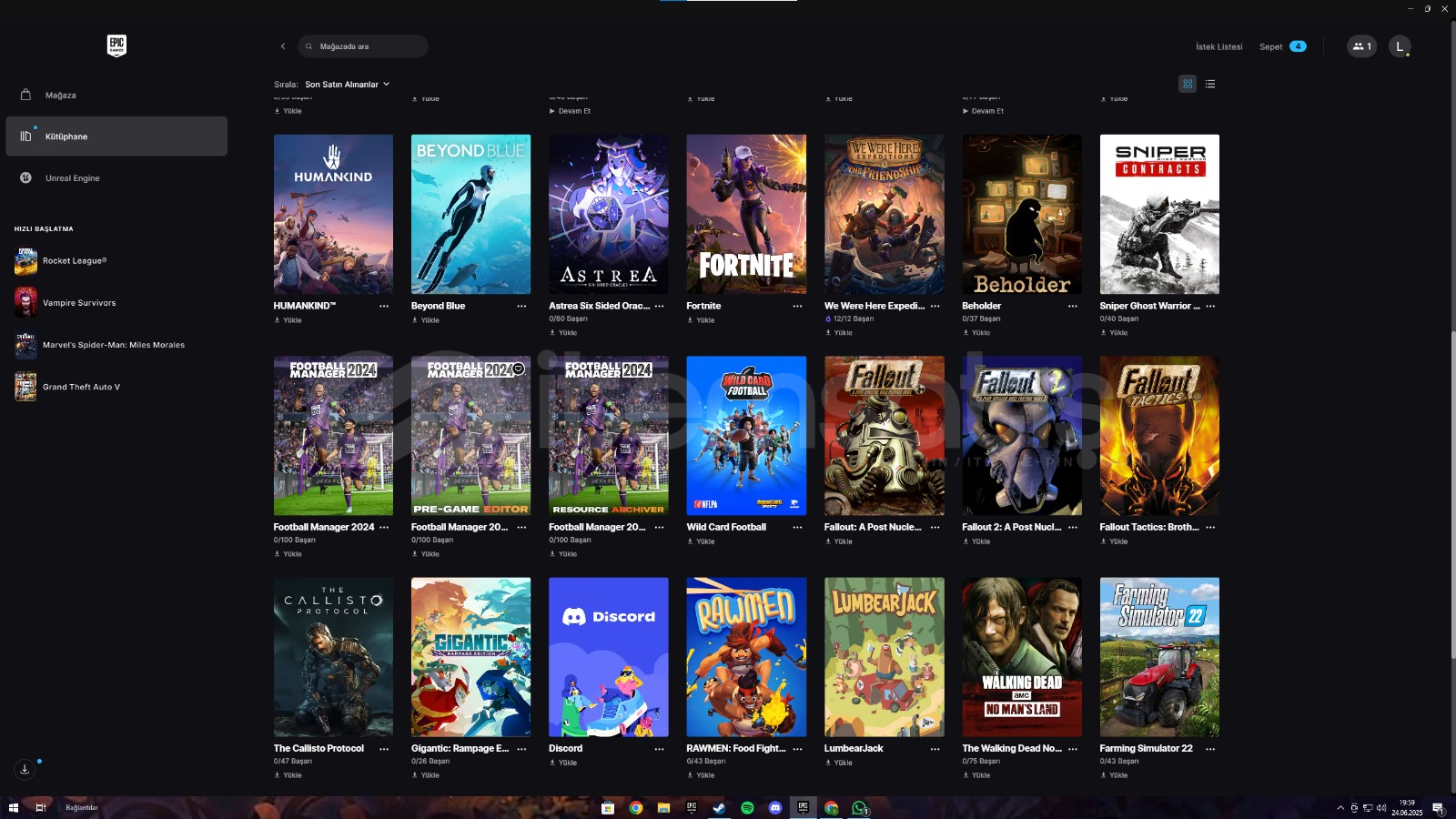Open File Explorer from the taskbar
The width and height of the screenshot is (1456, 819).
[x=663, y=808]
